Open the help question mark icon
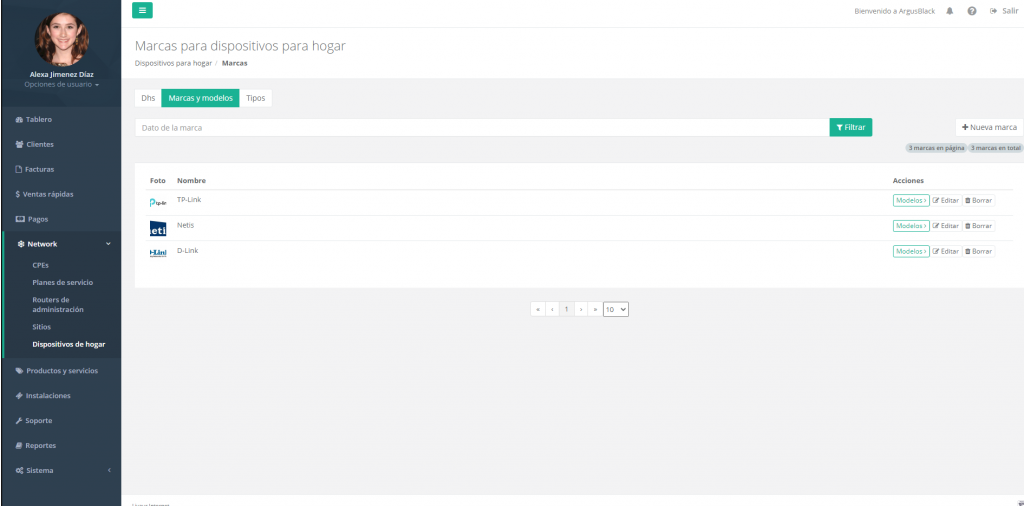Screen dimensions: 1024x506 [x=972, y=11]
